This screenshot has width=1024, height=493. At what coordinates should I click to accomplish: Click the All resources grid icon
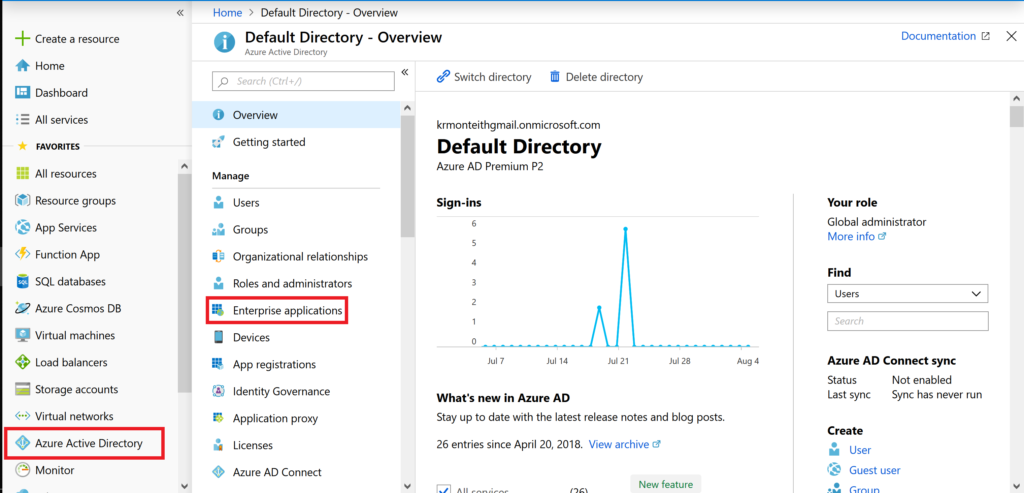[x=23, y=174]
